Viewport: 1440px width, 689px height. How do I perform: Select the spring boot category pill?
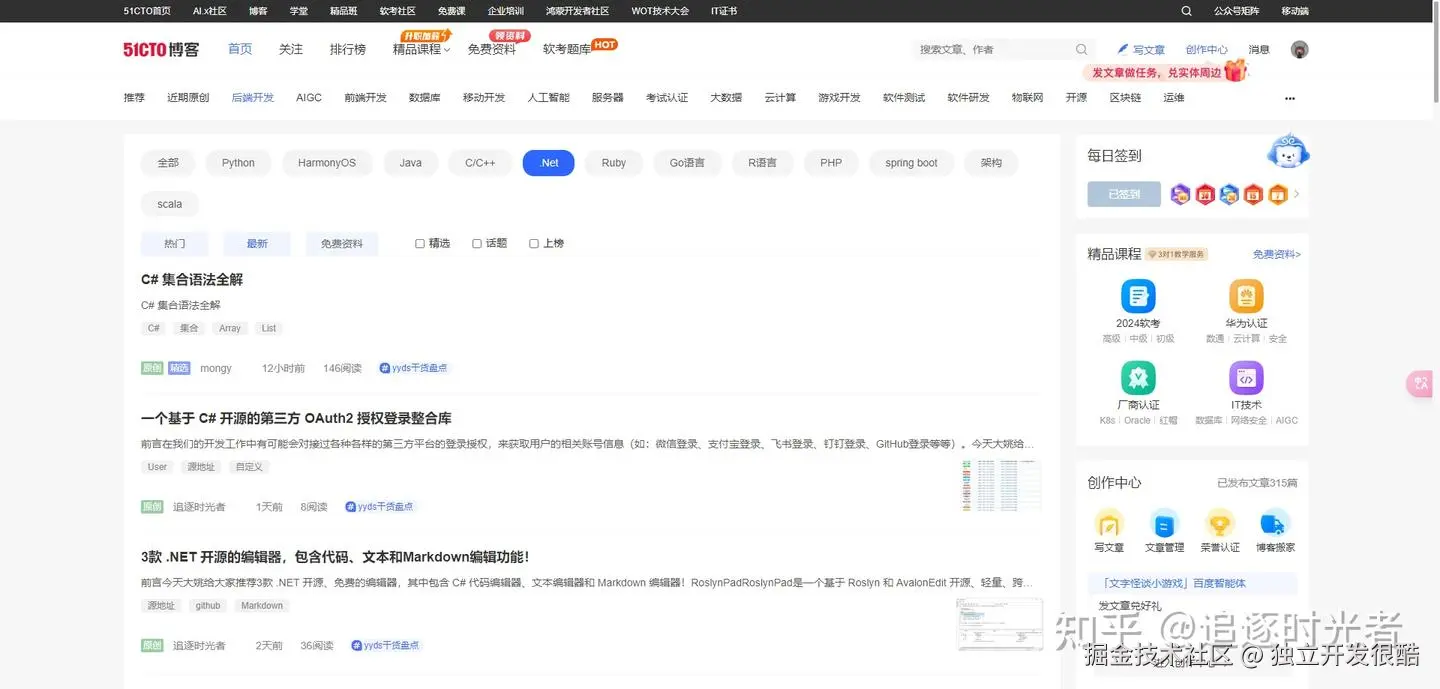[912, 163]
